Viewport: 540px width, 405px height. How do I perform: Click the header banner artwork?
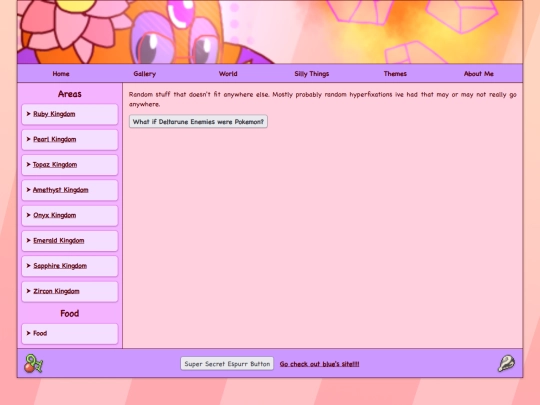coord(270,32)
